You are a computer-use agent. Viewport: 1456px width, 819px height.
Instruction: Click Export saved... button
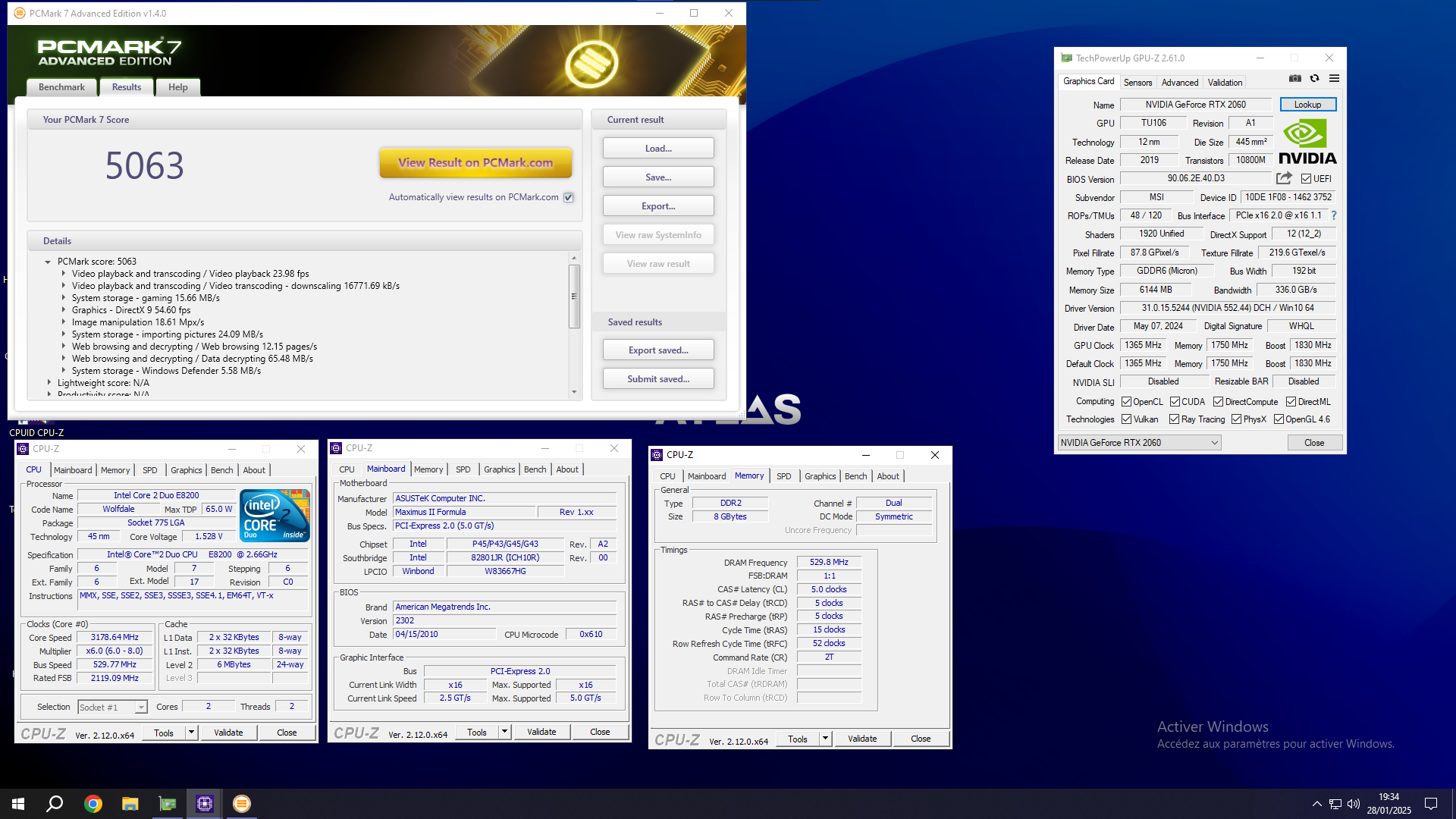[x=658, y=350]
